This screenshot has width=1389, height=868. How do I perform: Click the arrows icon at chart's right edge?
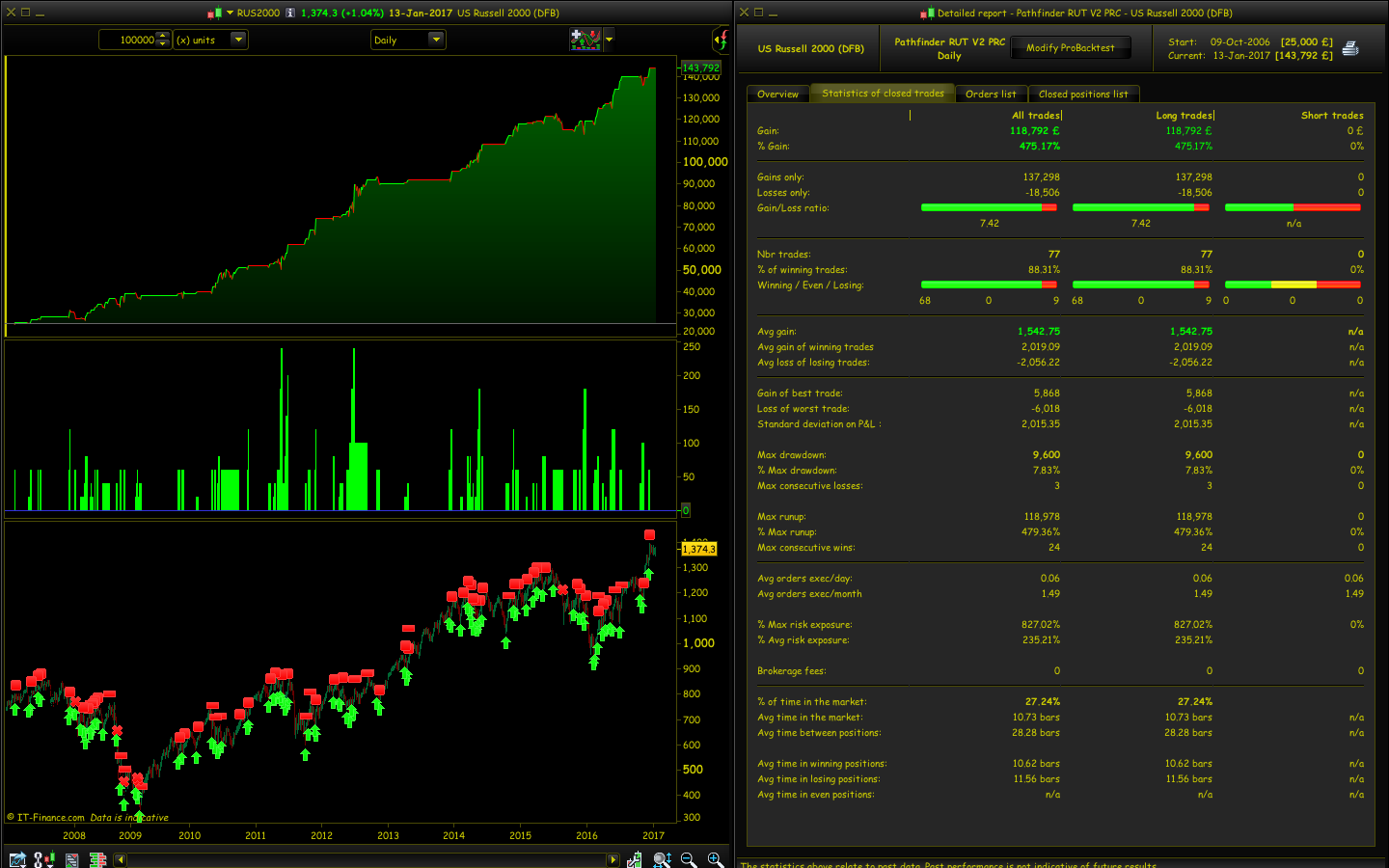[x=721, y=40]
